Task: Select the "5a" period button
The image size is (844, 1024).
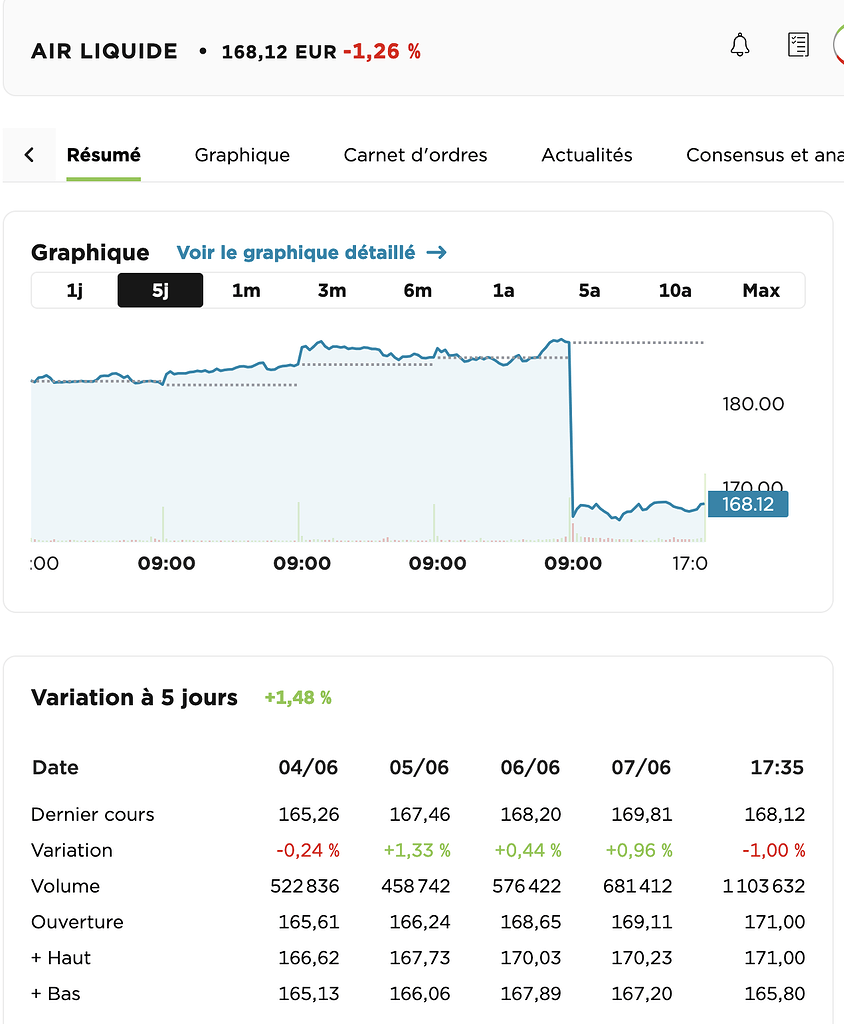Action: tap(589, 290)
